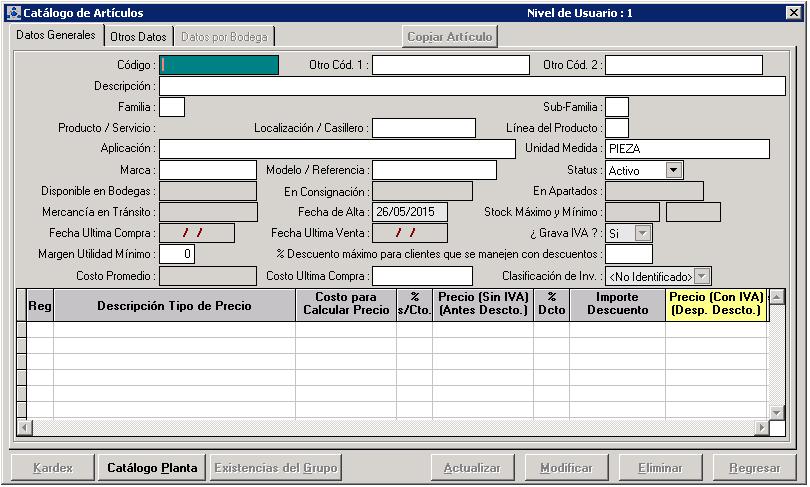
Task: Switch to the Otros Datos tab
Action: pyautogui.click(x=138, y=37)
